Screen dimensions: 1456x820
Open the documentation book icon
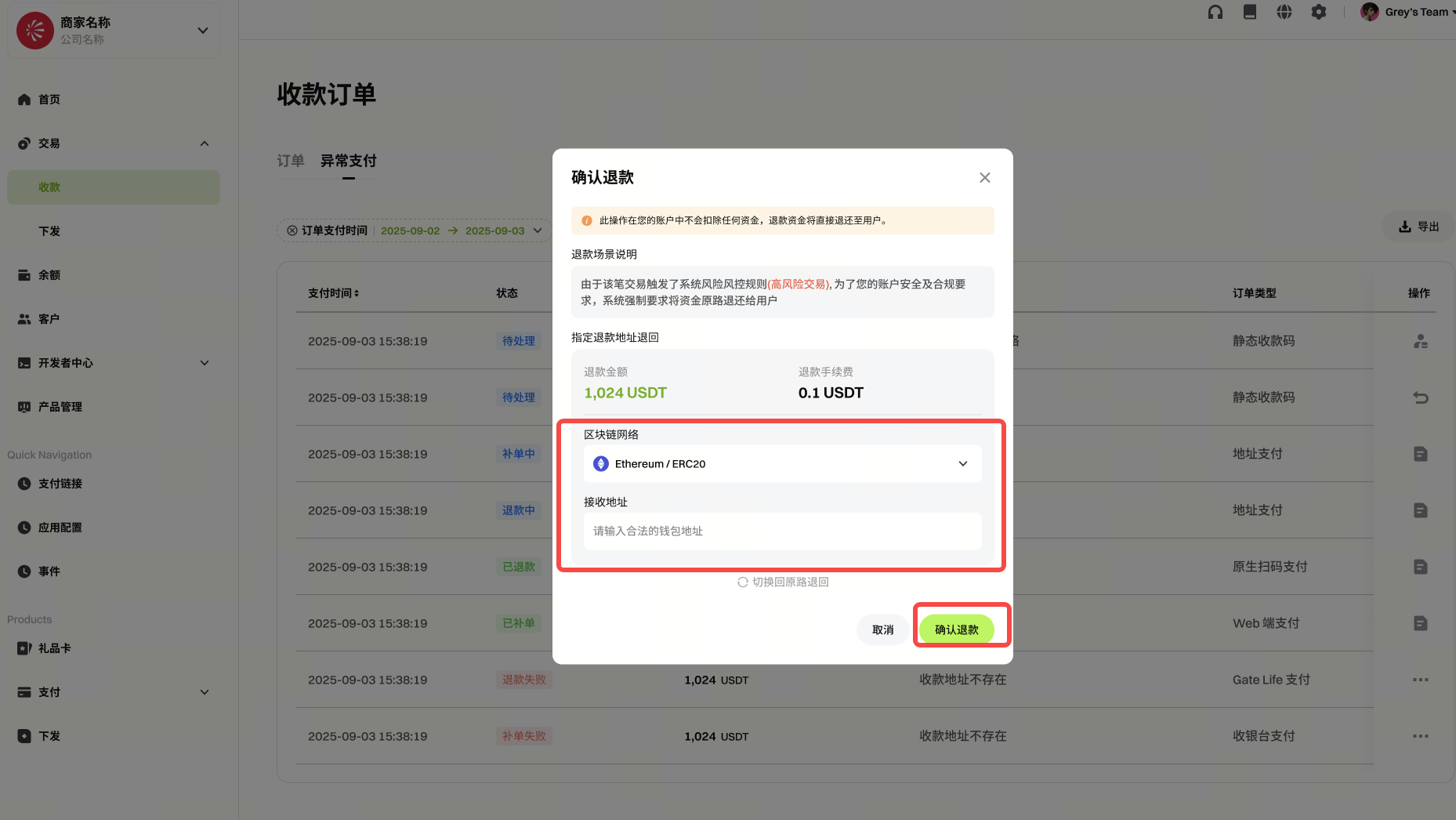click(1250, 12)
